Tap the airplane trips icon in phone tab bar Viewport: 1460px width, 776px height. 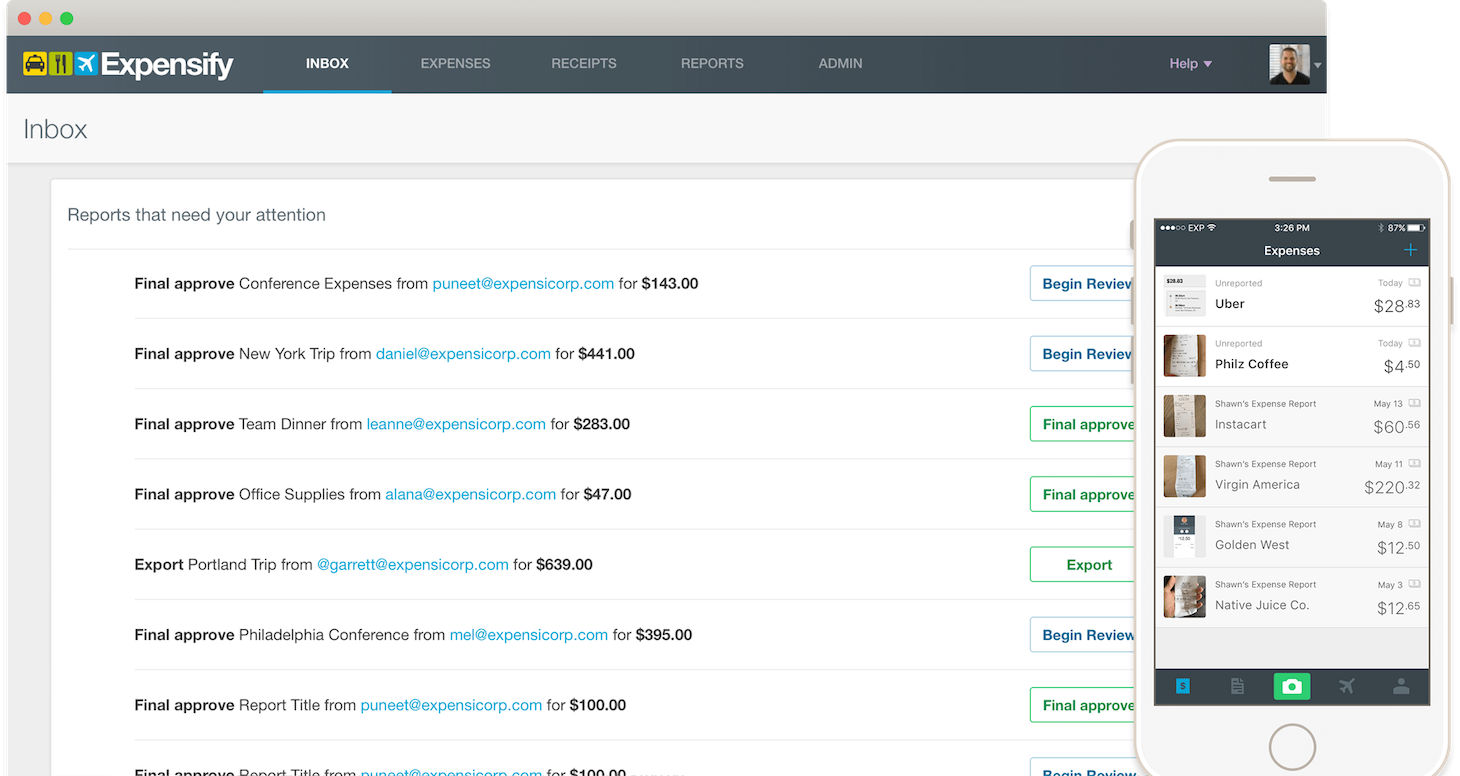pos(1347,686)
